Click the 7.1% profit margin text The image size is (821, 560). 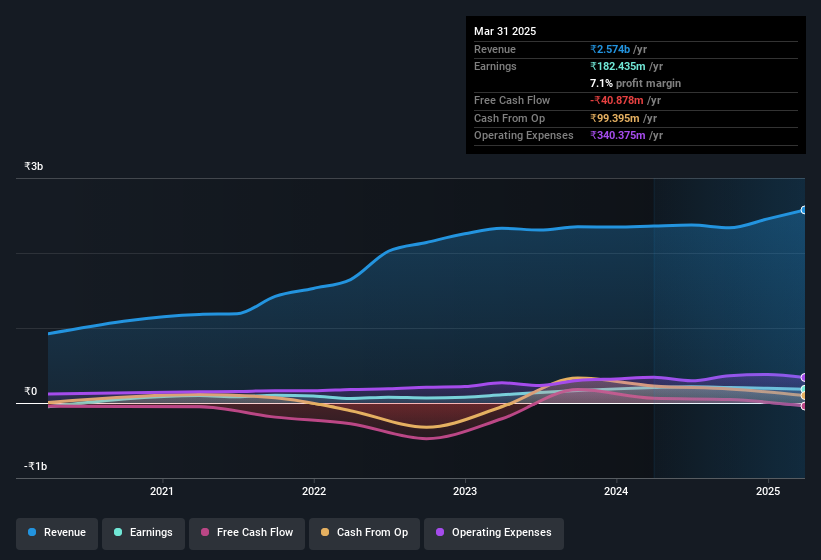point(635,83)
